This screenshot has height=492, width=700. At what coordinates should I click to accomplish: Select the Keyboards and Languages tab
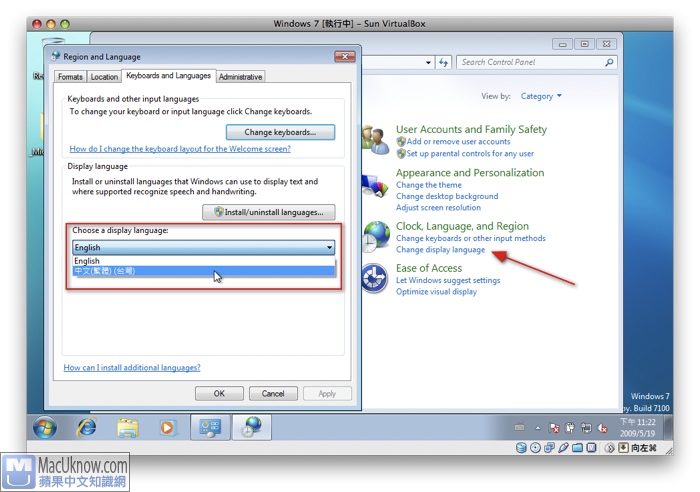168,75
